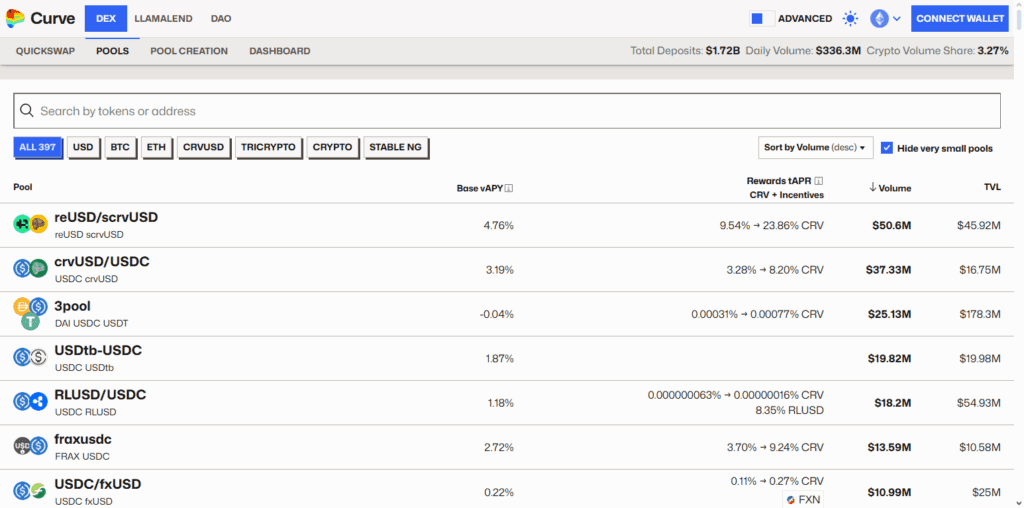Click the 3pool token icons
The height and width of the screenshot is (508, 1024).
(31, 313)
